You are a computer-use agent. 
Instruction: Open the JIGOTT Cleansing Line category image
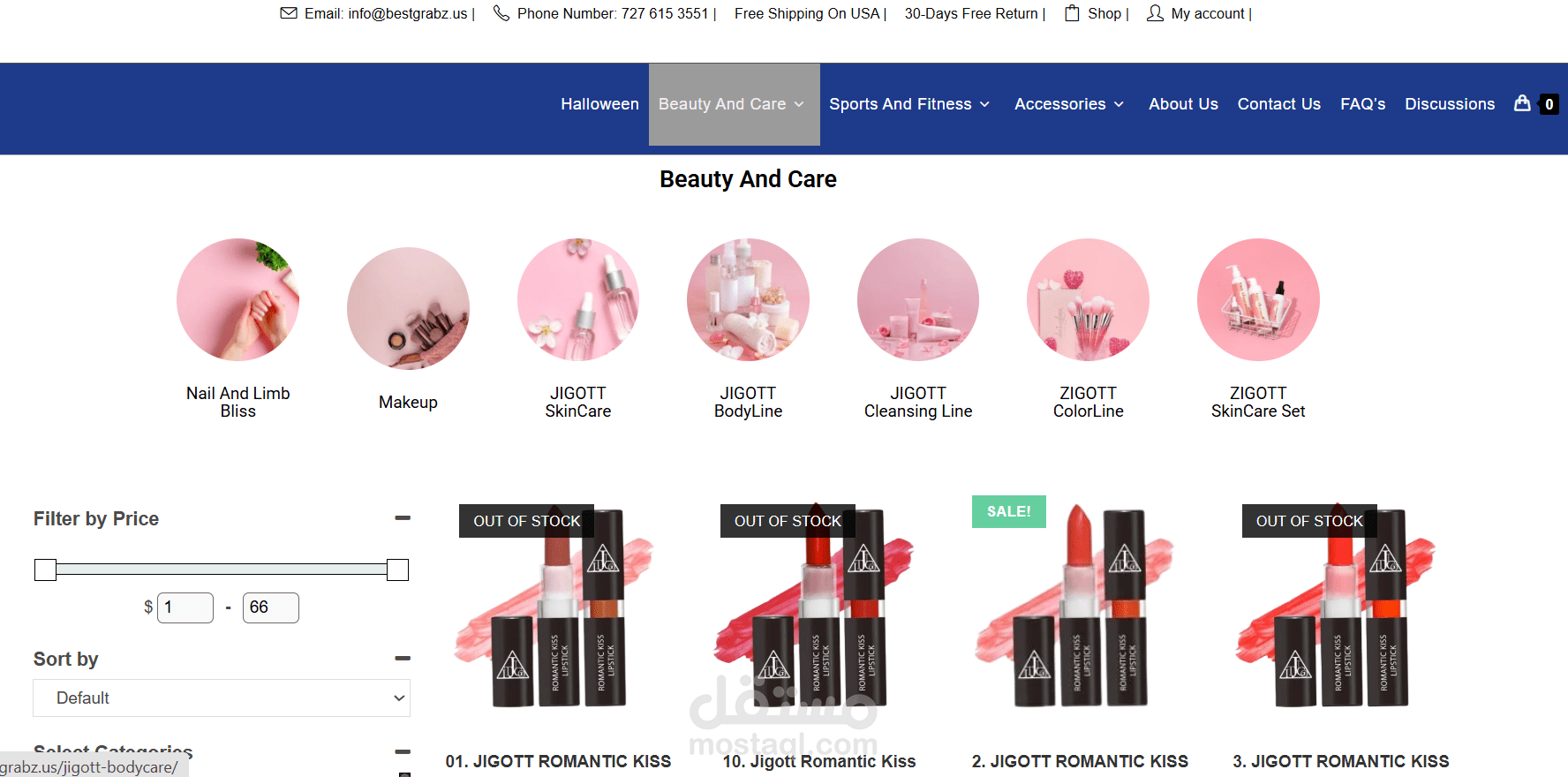[918, 299]
